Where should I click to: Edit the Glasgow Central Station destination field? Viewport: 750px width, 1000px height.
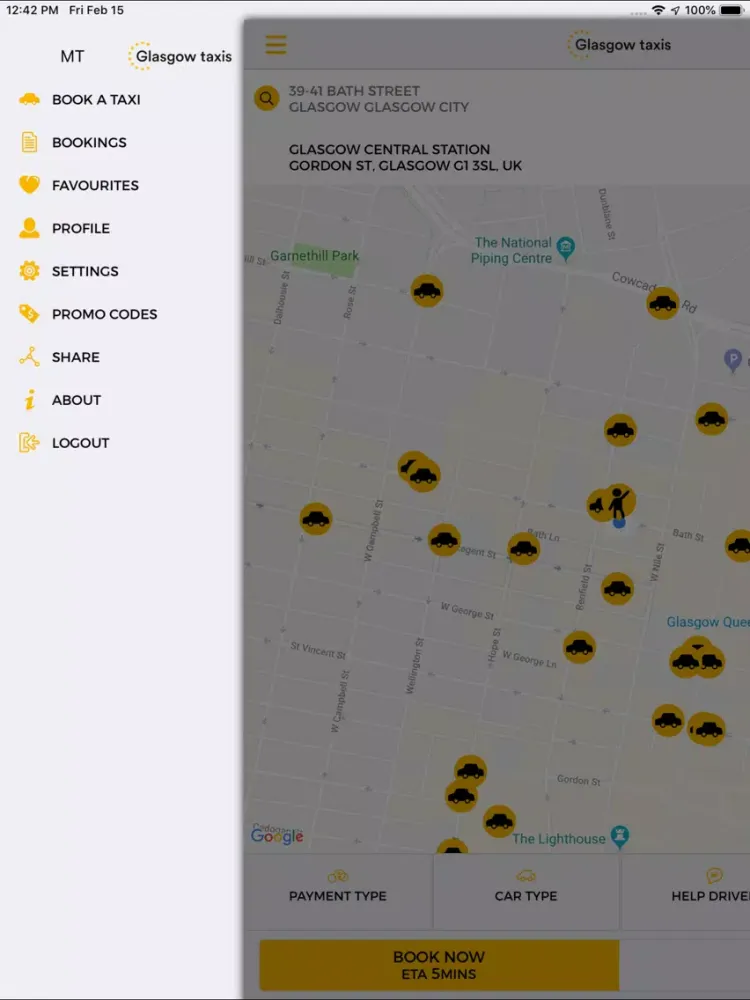tap(406, 157)
